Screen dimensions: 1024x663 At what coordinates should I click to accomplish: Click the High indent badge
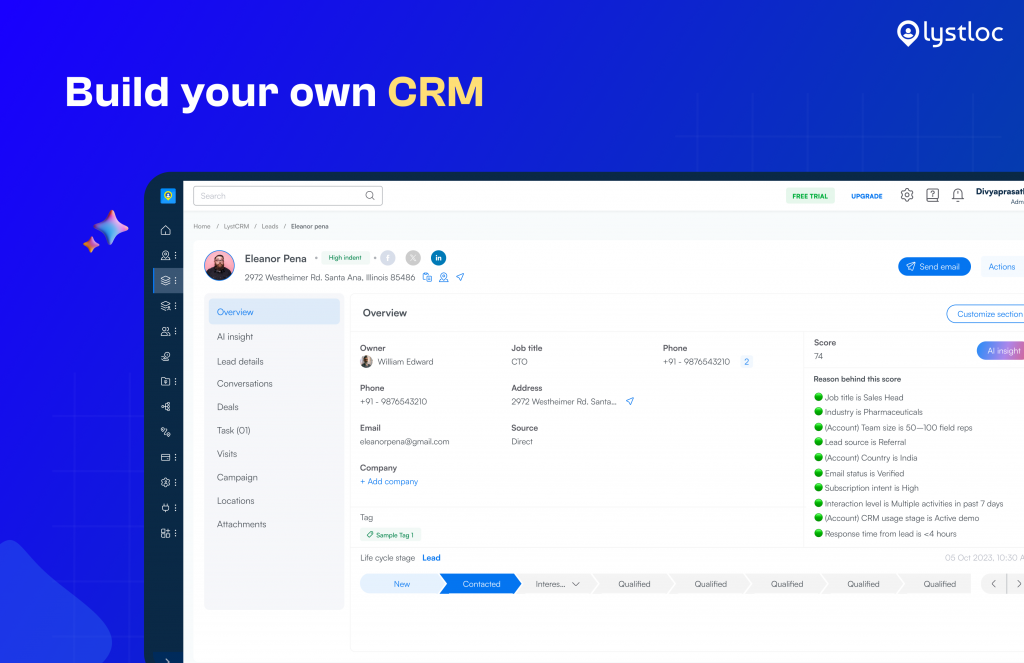point(345,258)
